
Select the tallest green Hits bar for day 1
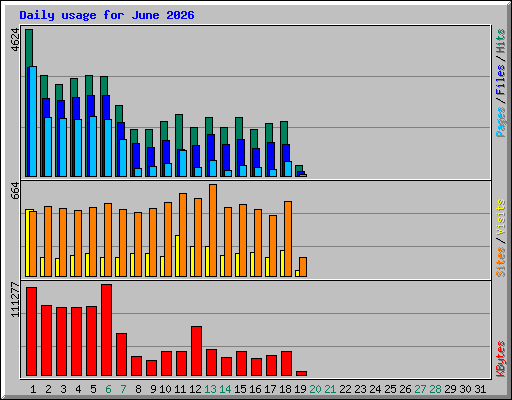coord(29,48)
